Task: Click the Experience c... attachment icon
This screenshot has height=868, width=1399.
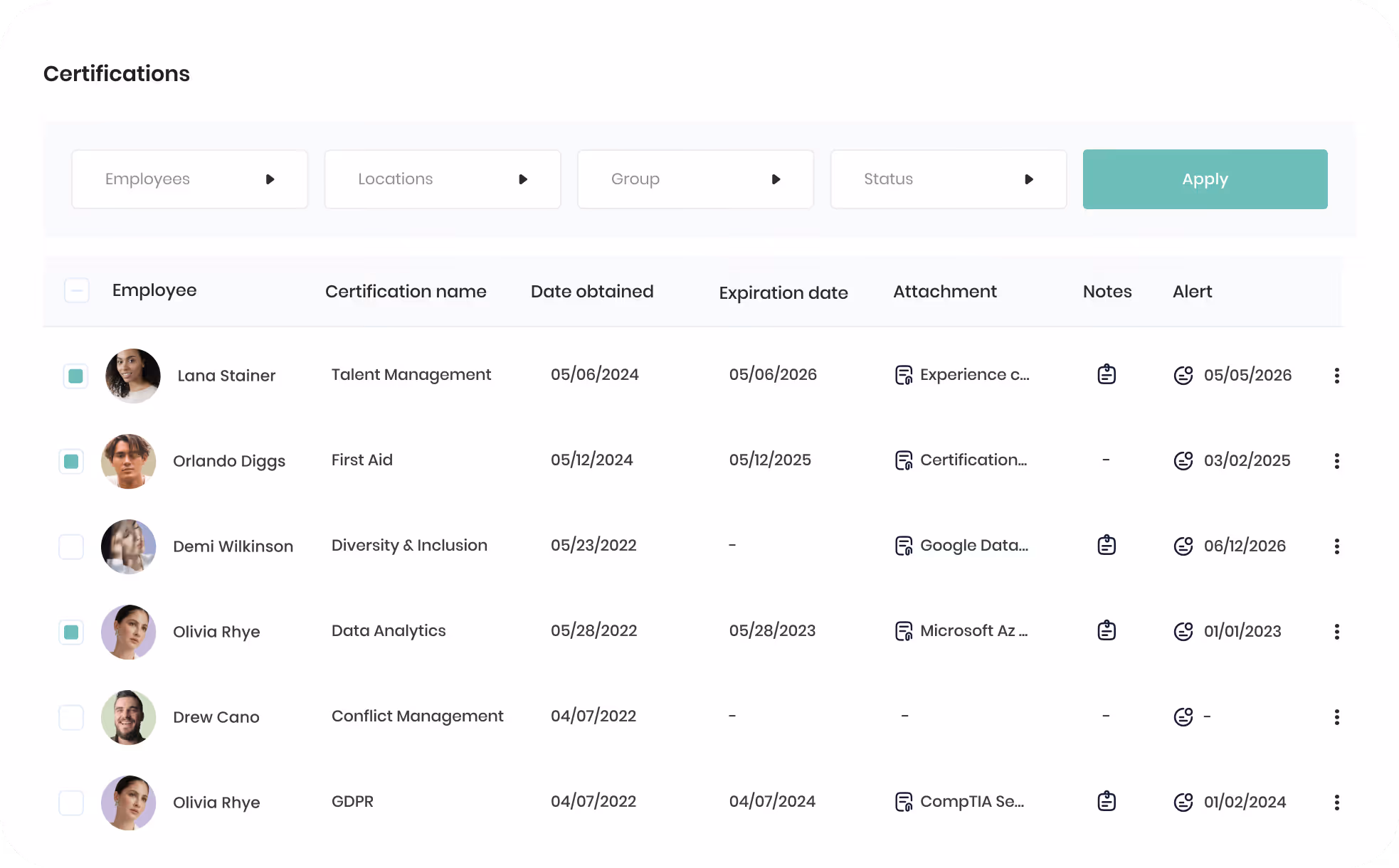Action: (x=904, y=375)
